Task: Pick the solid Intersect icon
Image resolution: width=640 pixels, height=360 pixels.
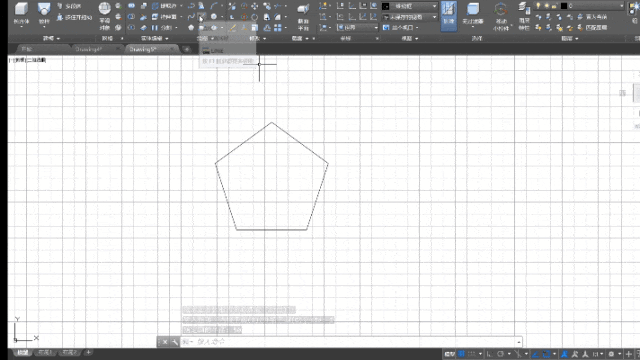Action: pos(131,27)
